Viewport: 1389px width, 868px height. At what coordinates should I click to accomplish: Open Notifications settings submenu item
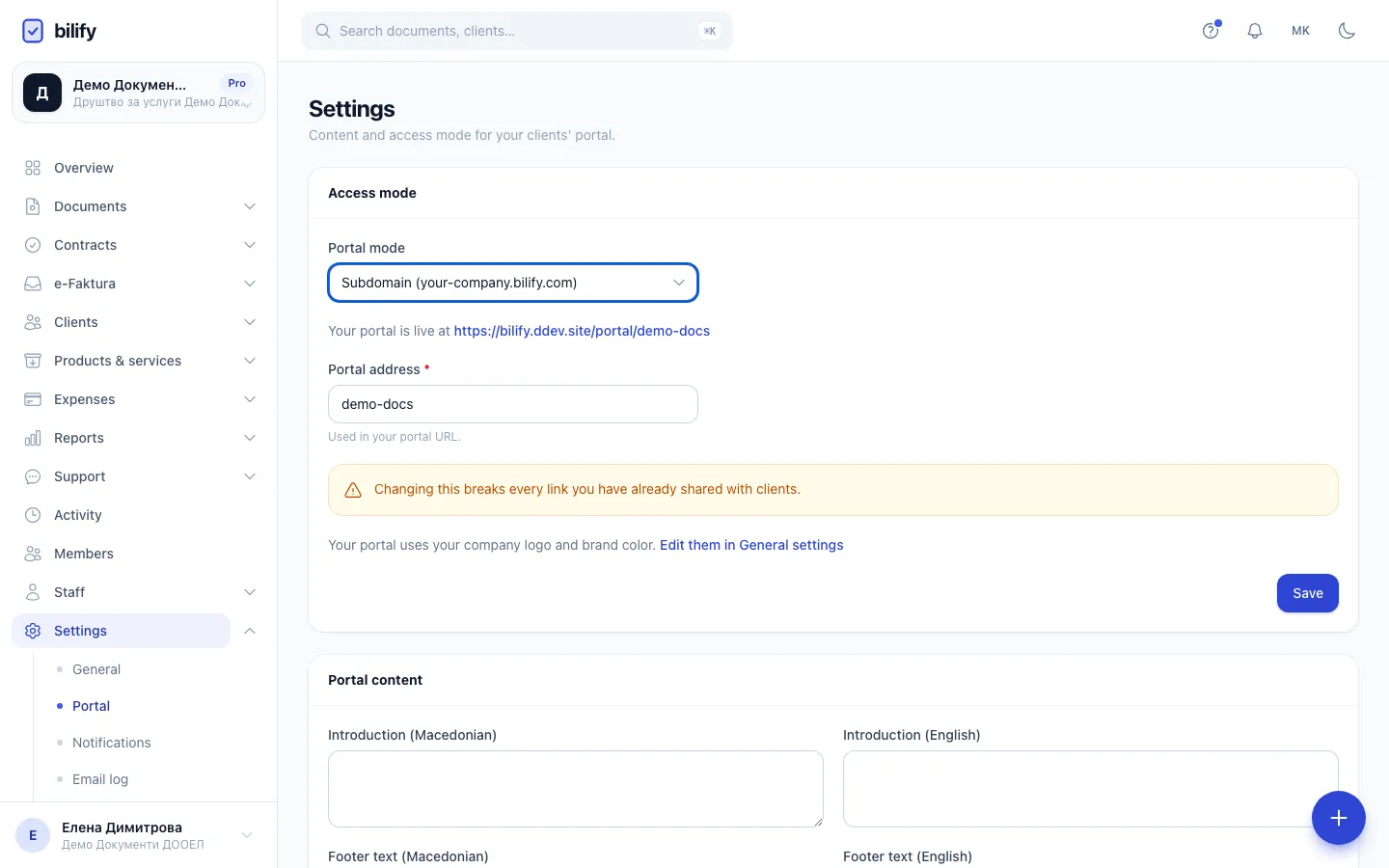click(x=112, y=743)
